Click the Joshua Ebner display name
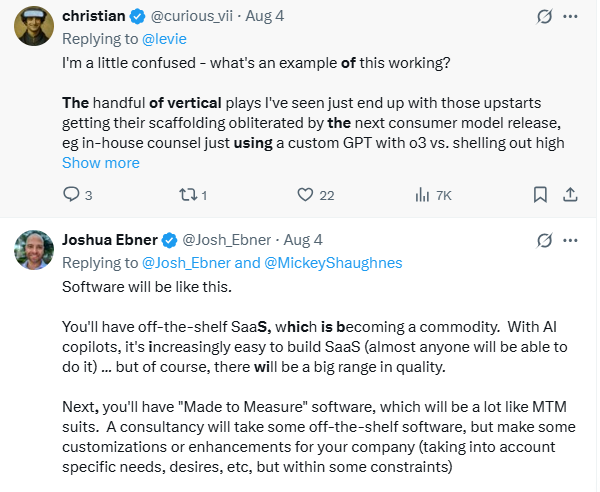This screenshot has width=600, height=492. pyautogui.click(x=110, y=241)
